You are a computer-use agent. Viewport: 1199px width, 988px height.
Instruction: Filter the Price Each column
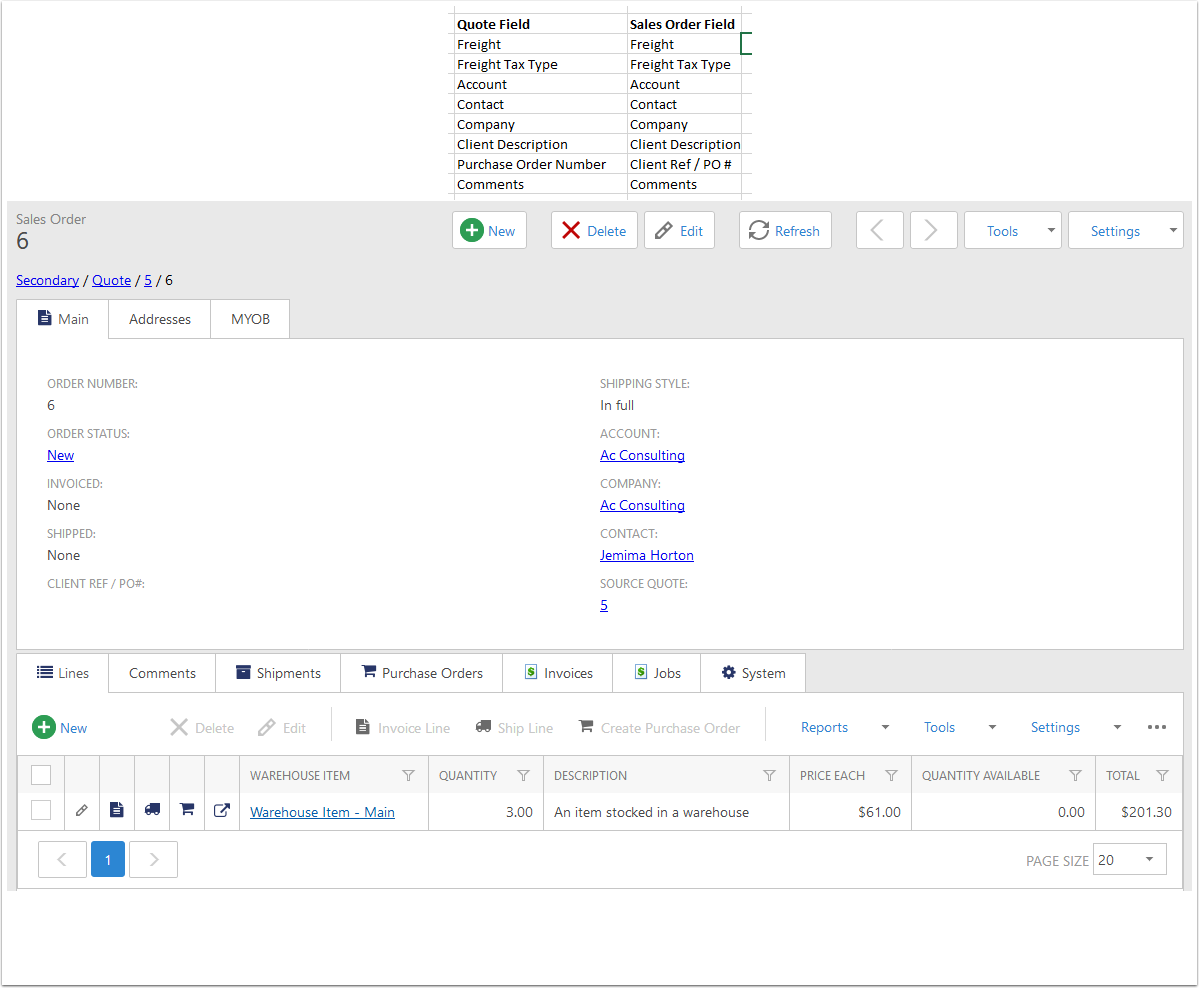point(892,775)
